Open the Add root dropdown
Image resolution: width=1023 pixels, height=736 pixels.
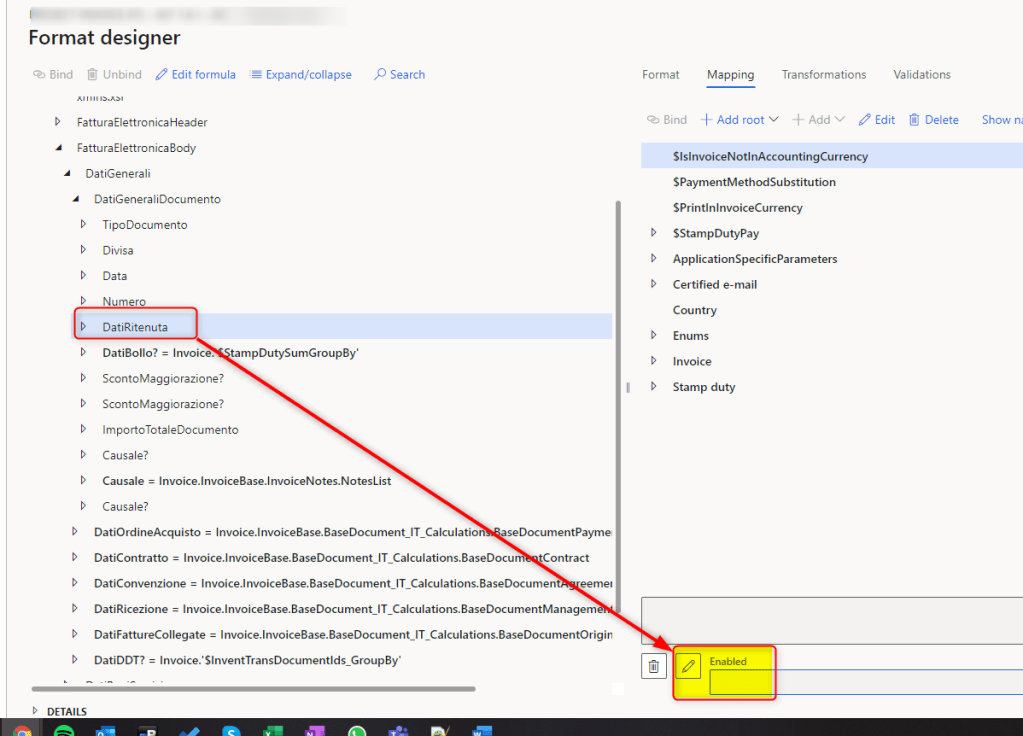pyautogui.click(x=739, y=120)
